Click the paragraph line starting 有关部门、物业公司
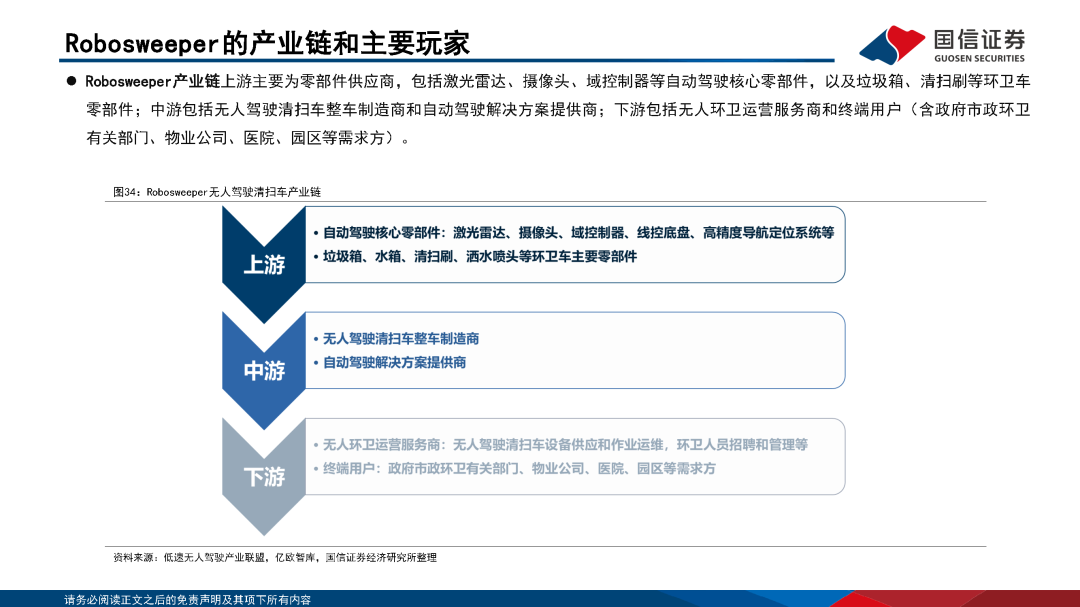This screenshot has width=1080, height=607. [x=249, y=138]
